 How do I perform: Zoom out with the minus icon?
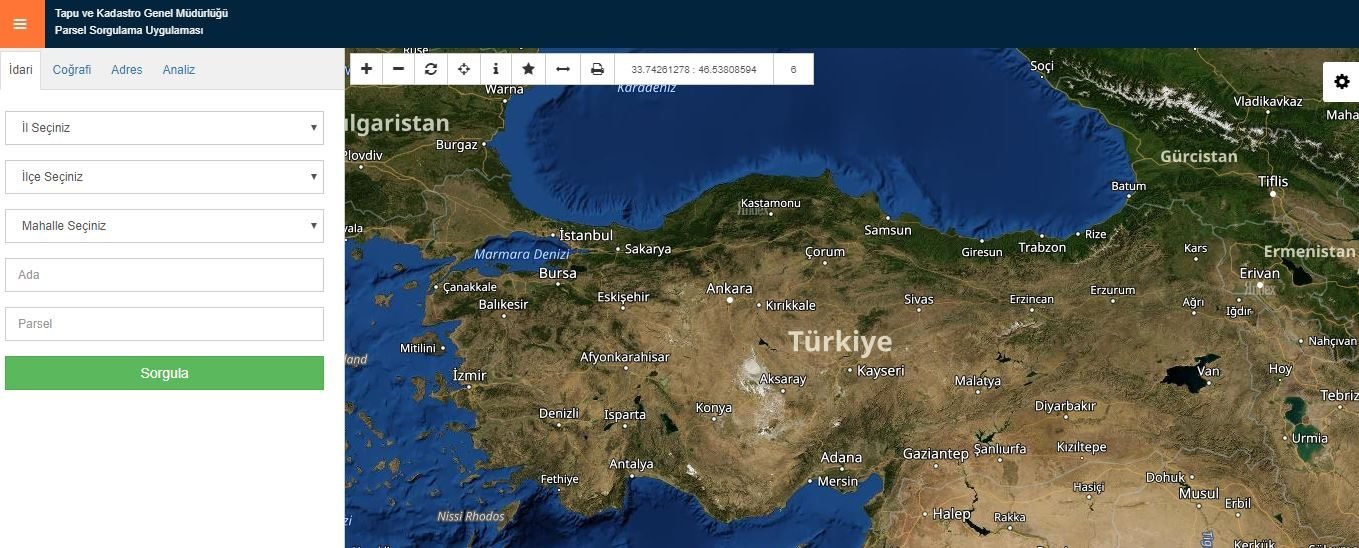pyautogui.click(x=399, y=69)
